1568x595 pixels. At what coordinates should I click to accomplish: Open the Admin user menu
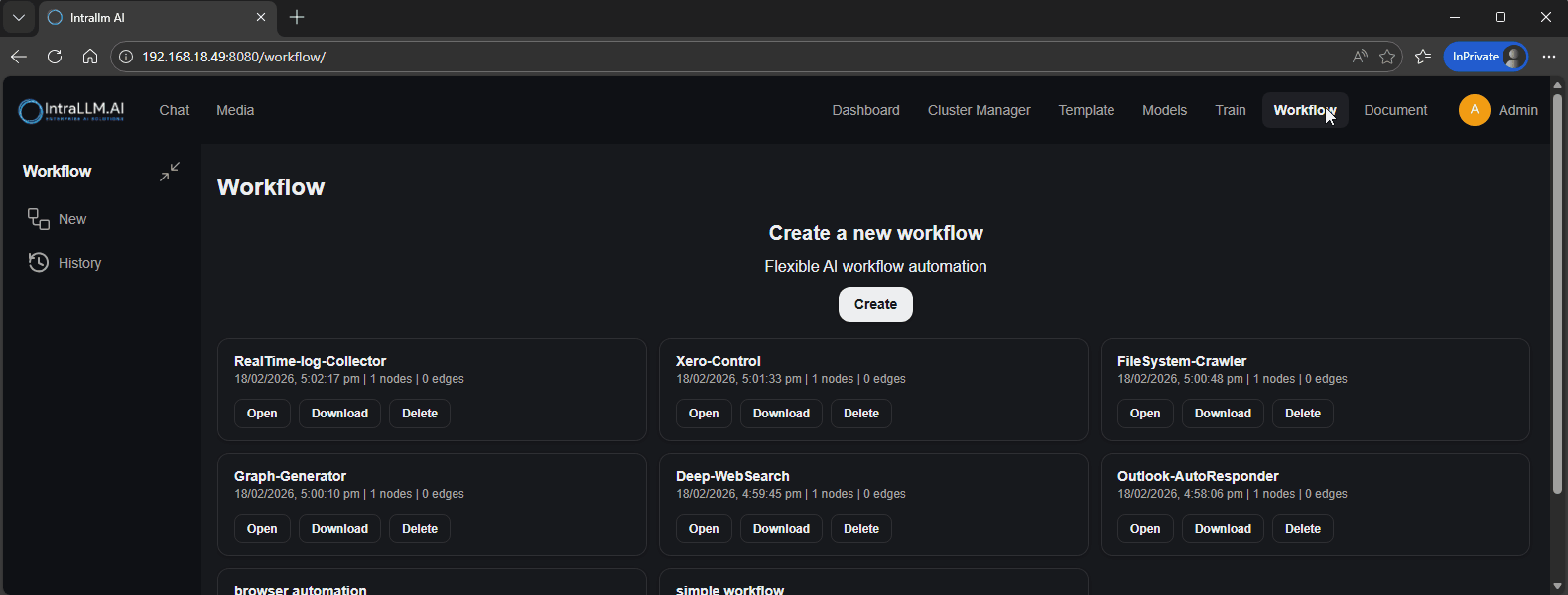point(1499,110)
